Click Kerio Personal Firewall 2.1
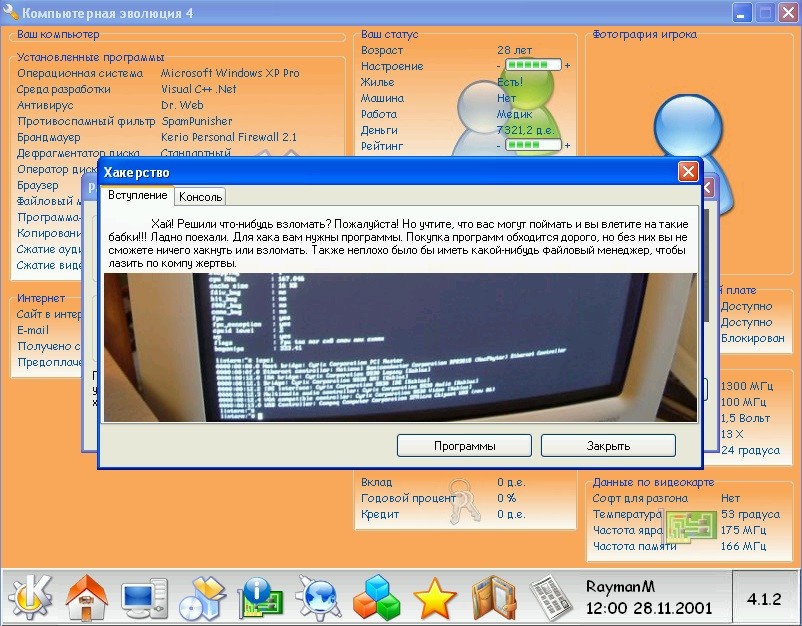This screenshot has height=626, width=802. pyautogui.click(x=229, y=137)
